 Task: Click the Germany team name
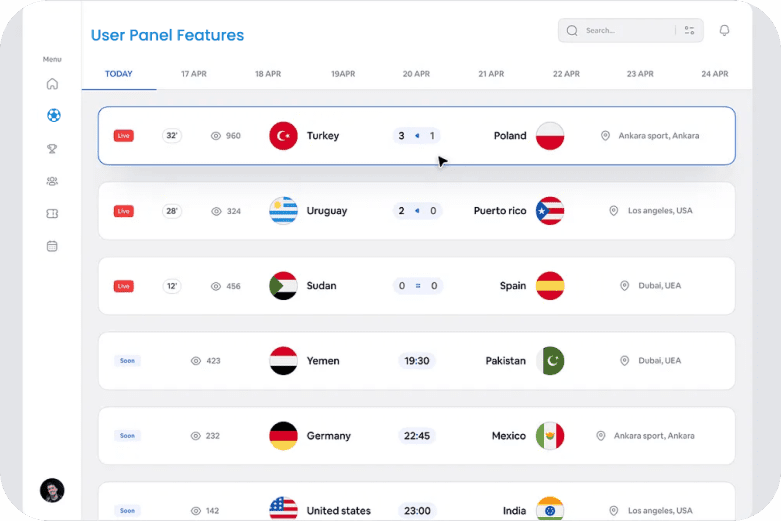coord(329,436)
